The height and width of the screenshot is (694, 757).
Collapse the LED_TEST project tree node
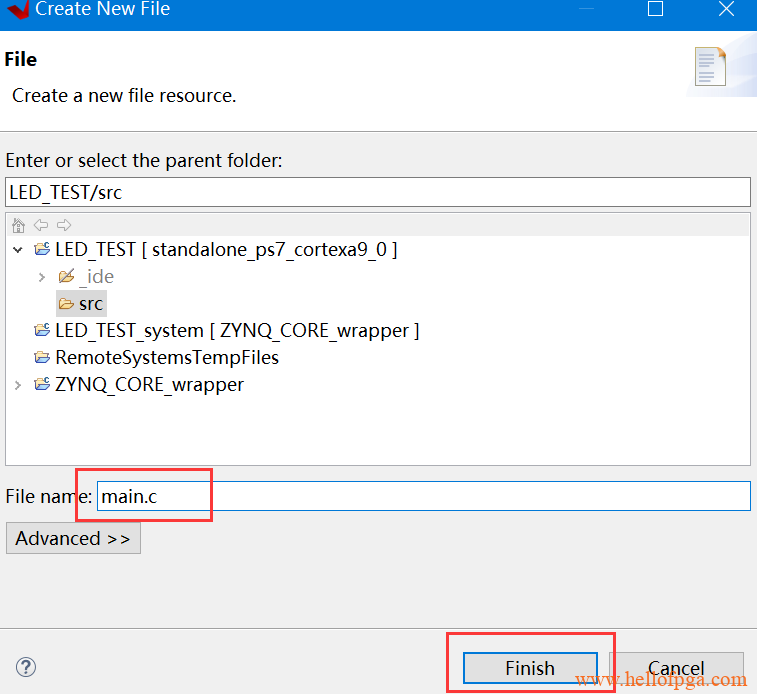point(18,250)
